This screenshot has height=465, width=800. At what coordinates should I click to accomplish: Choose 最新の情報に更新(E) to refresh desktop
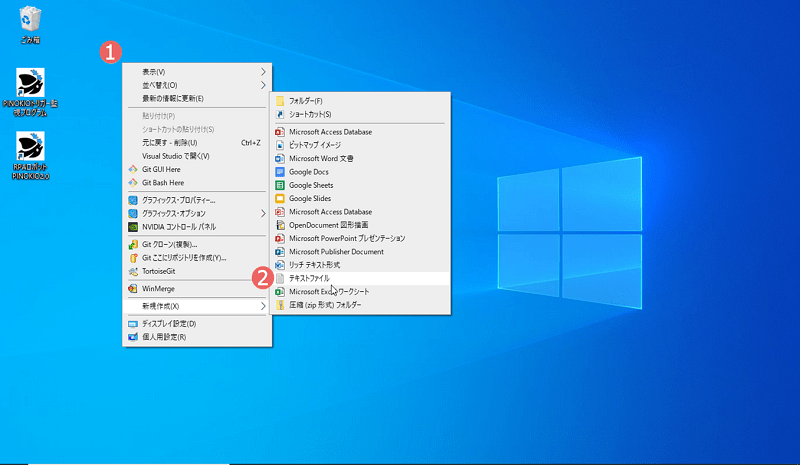pos(197,99)
